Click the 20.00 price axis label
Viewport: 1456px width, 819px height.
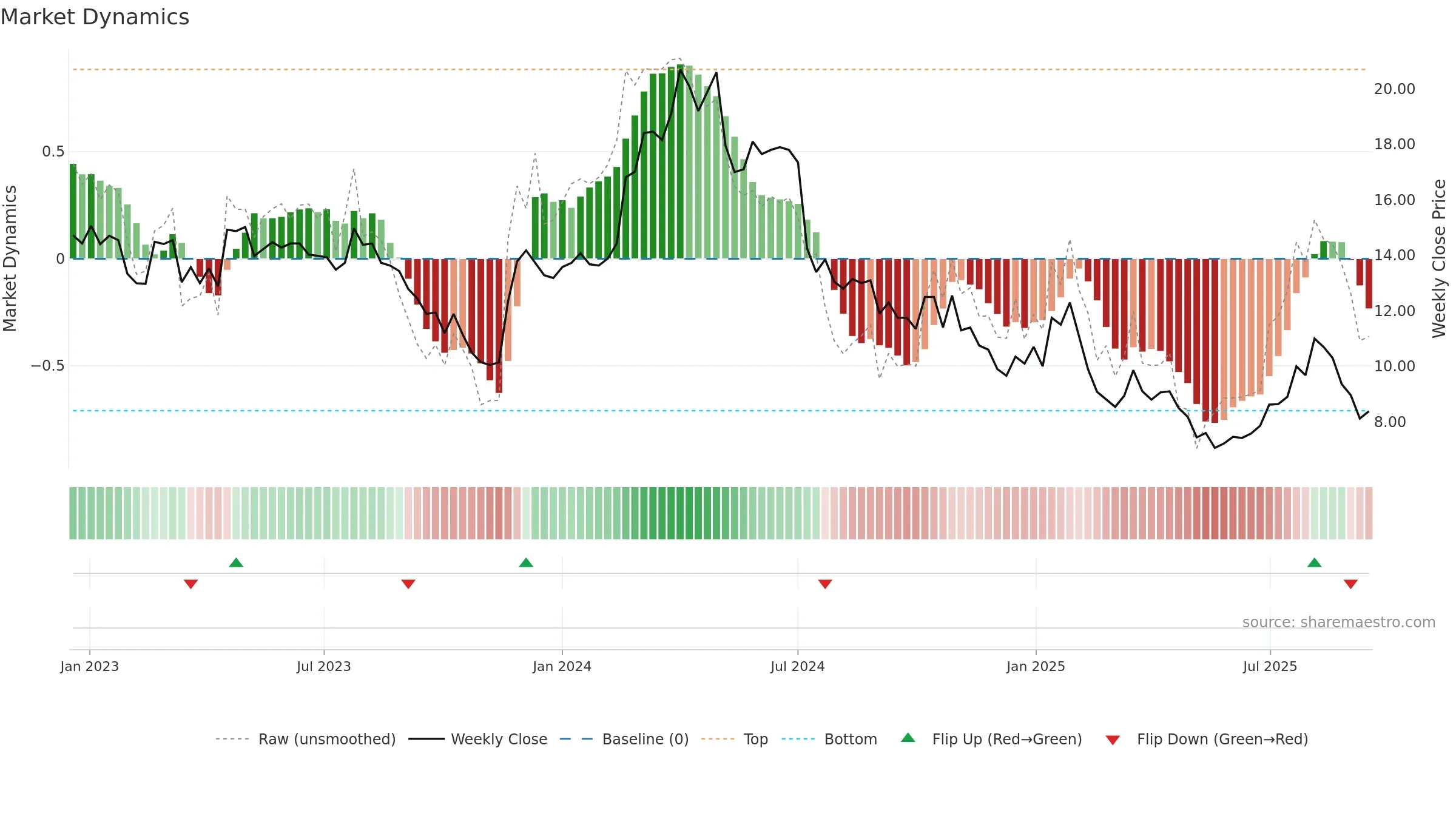coord(1395,89)
